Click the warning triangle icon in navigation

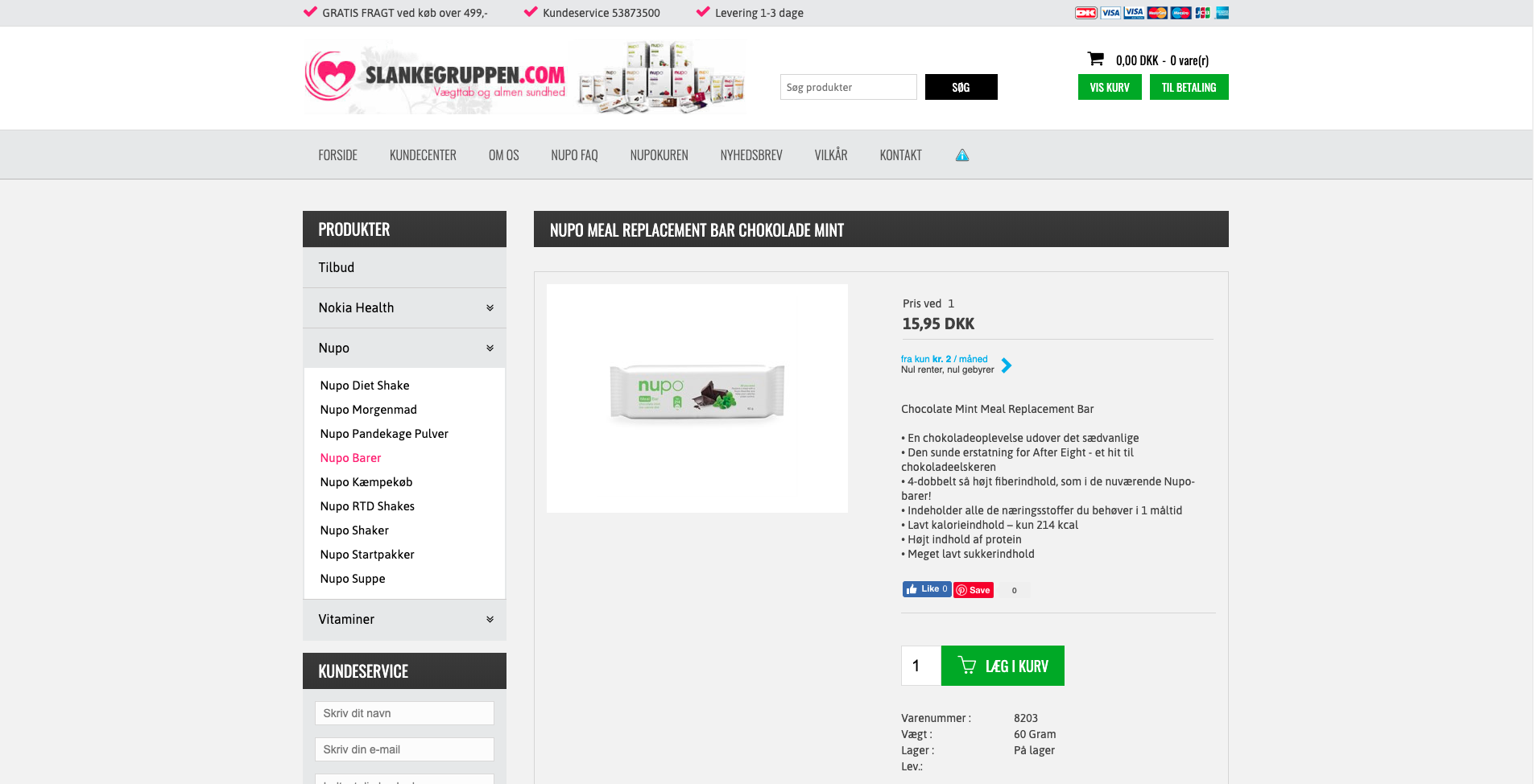962,155
